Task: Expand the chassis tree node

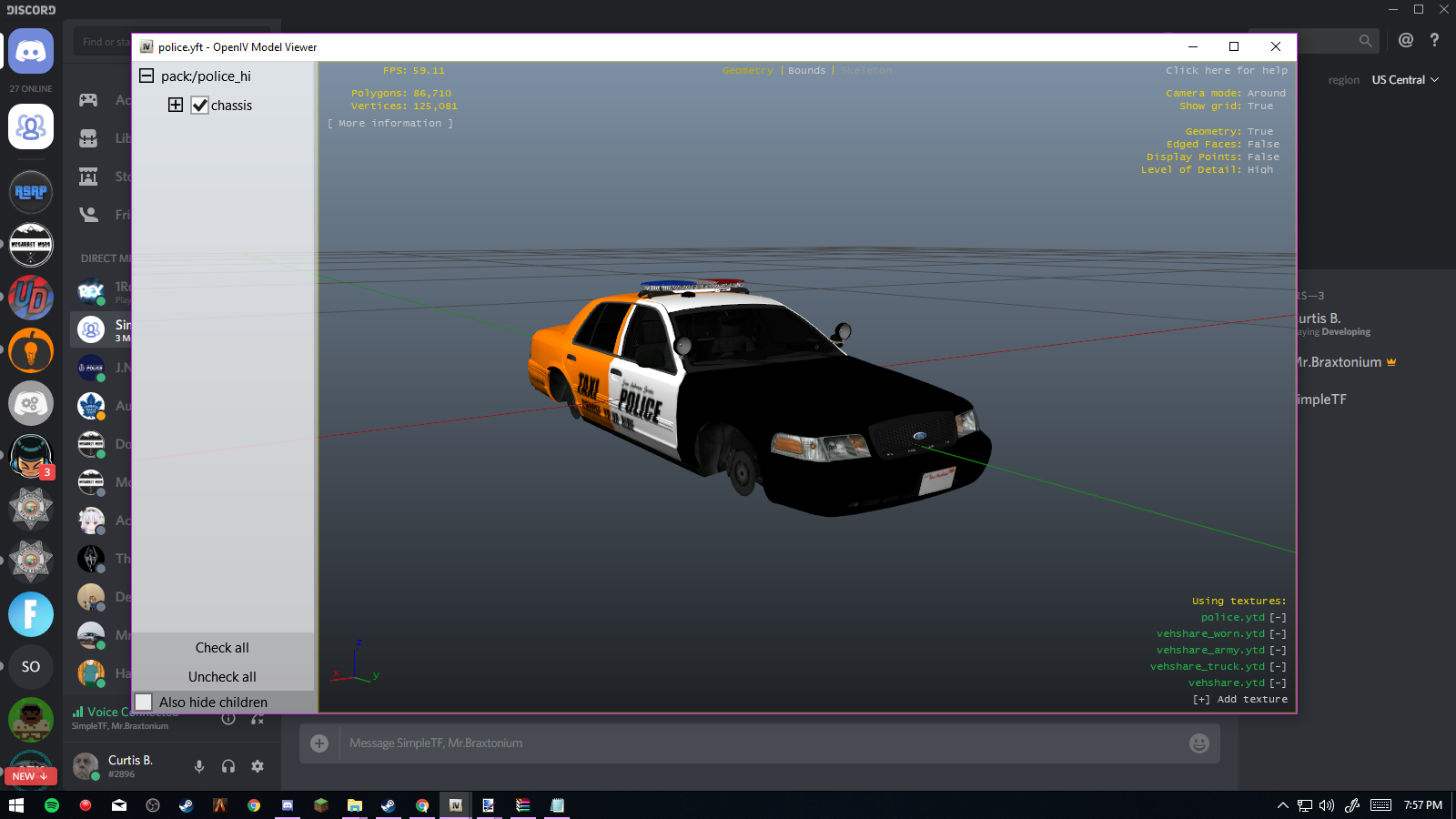Action: point(176,106)
